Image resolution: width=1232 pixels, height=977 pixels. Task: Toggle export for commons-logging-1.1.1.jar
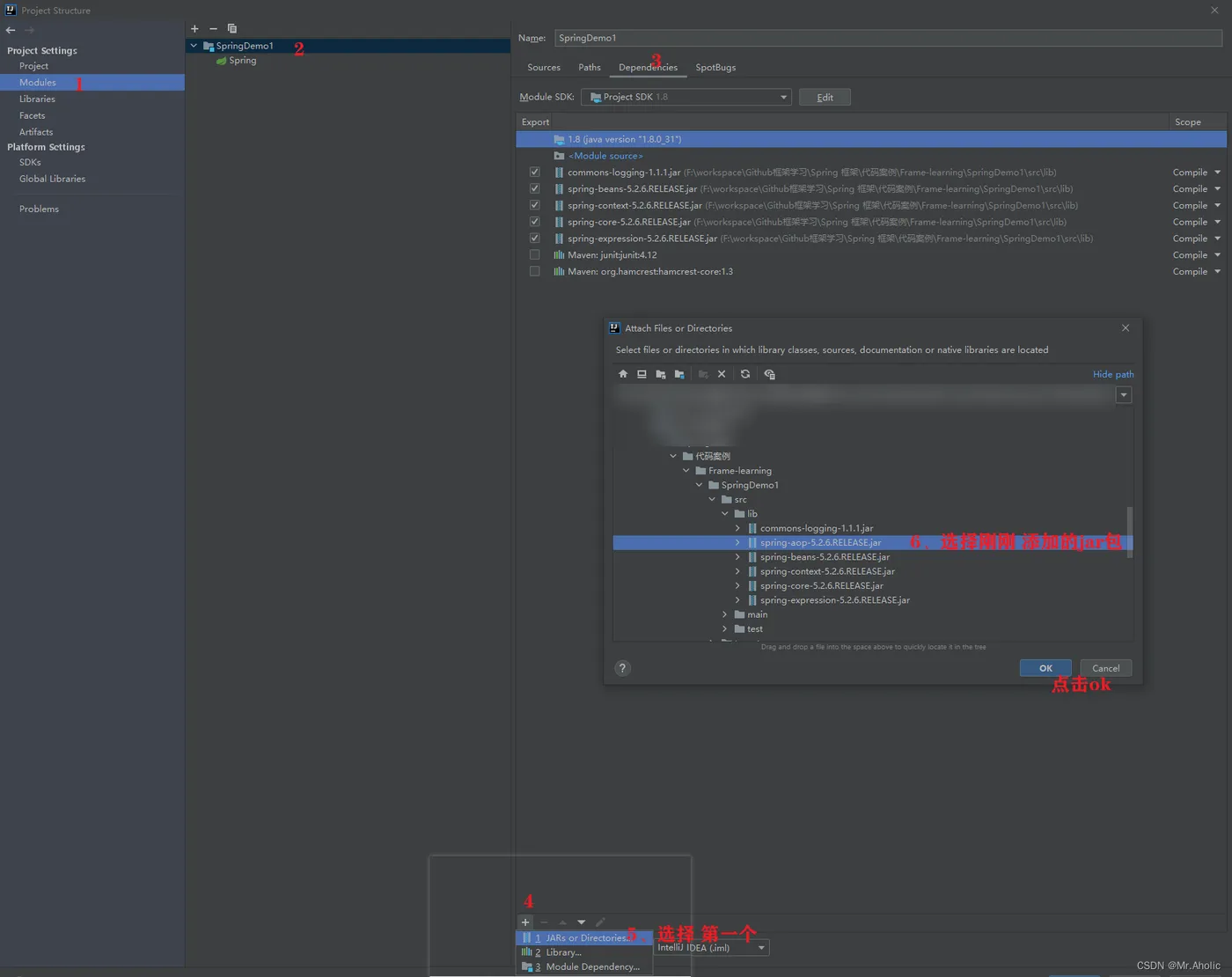tap(534, 173)
